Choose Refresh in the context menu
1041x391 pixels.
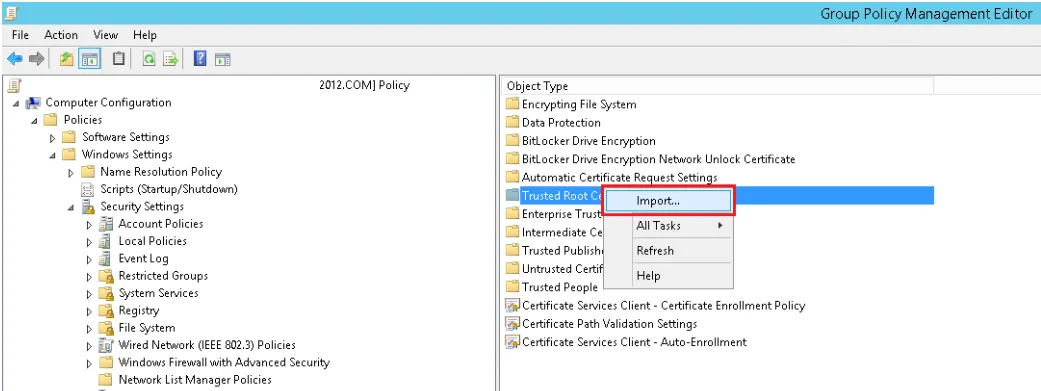pos(669,250)
